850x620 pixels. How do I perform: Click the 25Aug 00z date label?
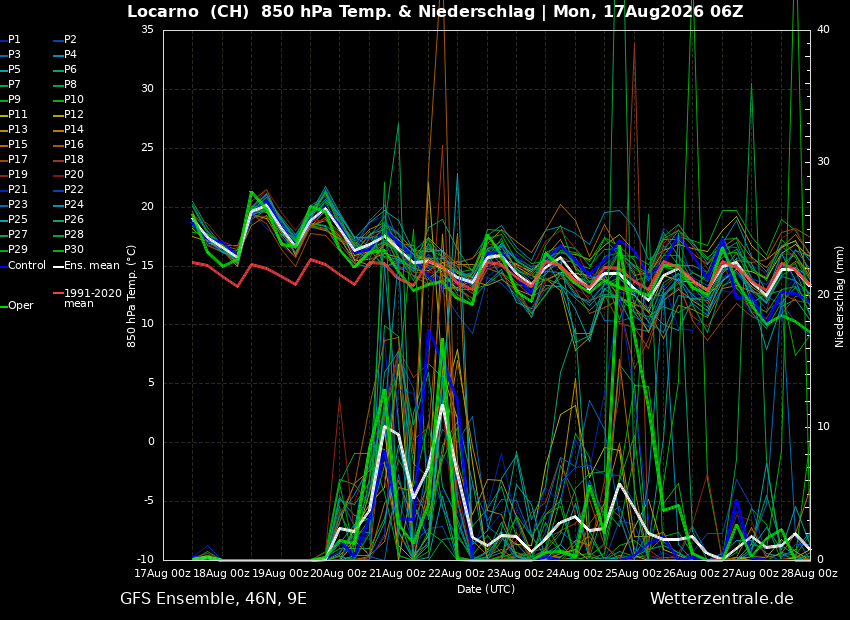pyautogui.click(x=633, y=573)
